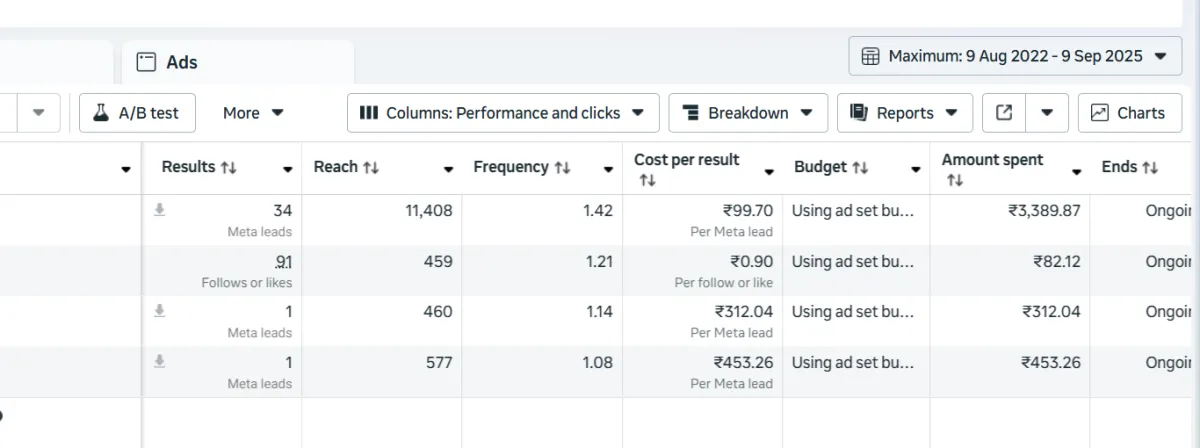The image size is (1200, 448).
Task: Open the Reports dropdown menu
Action: coord(903,113)
